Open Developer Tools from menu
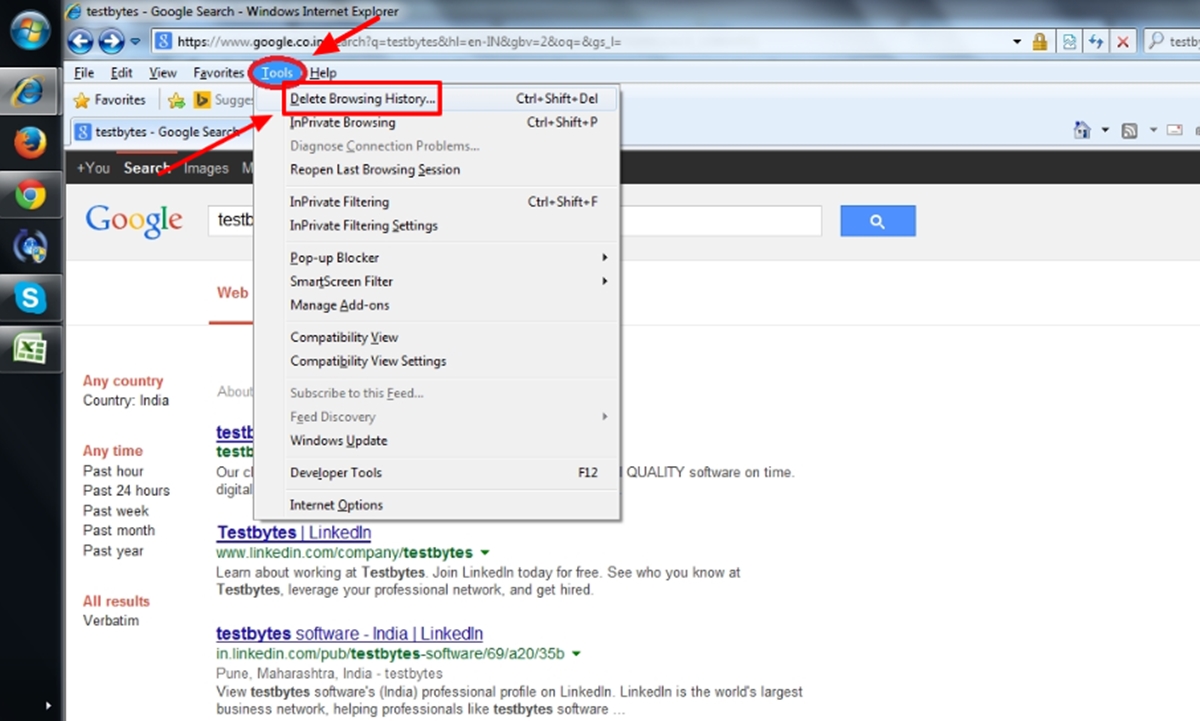 pos(437,473)
